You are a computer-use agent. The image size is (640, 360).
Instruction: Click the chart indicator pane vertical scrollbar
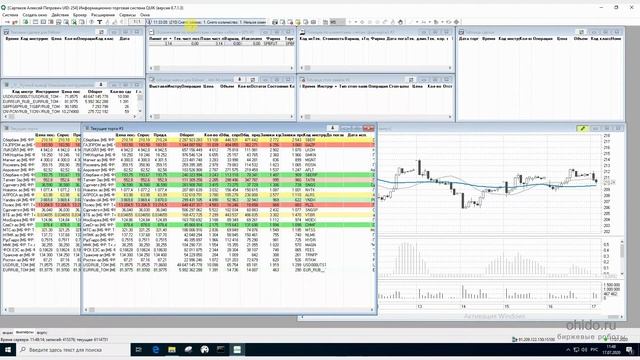click(622, 258)
